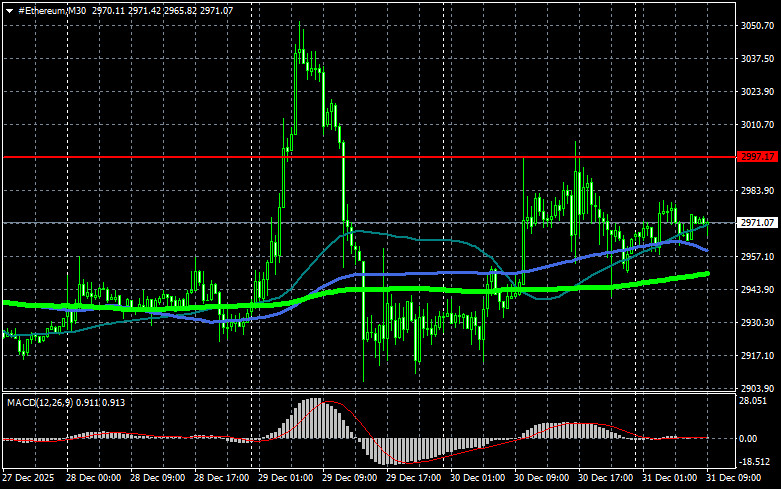Click the 2957.10 price scale label
The image size is (781, 489).
pyautogui.click(x=757, y=257)
